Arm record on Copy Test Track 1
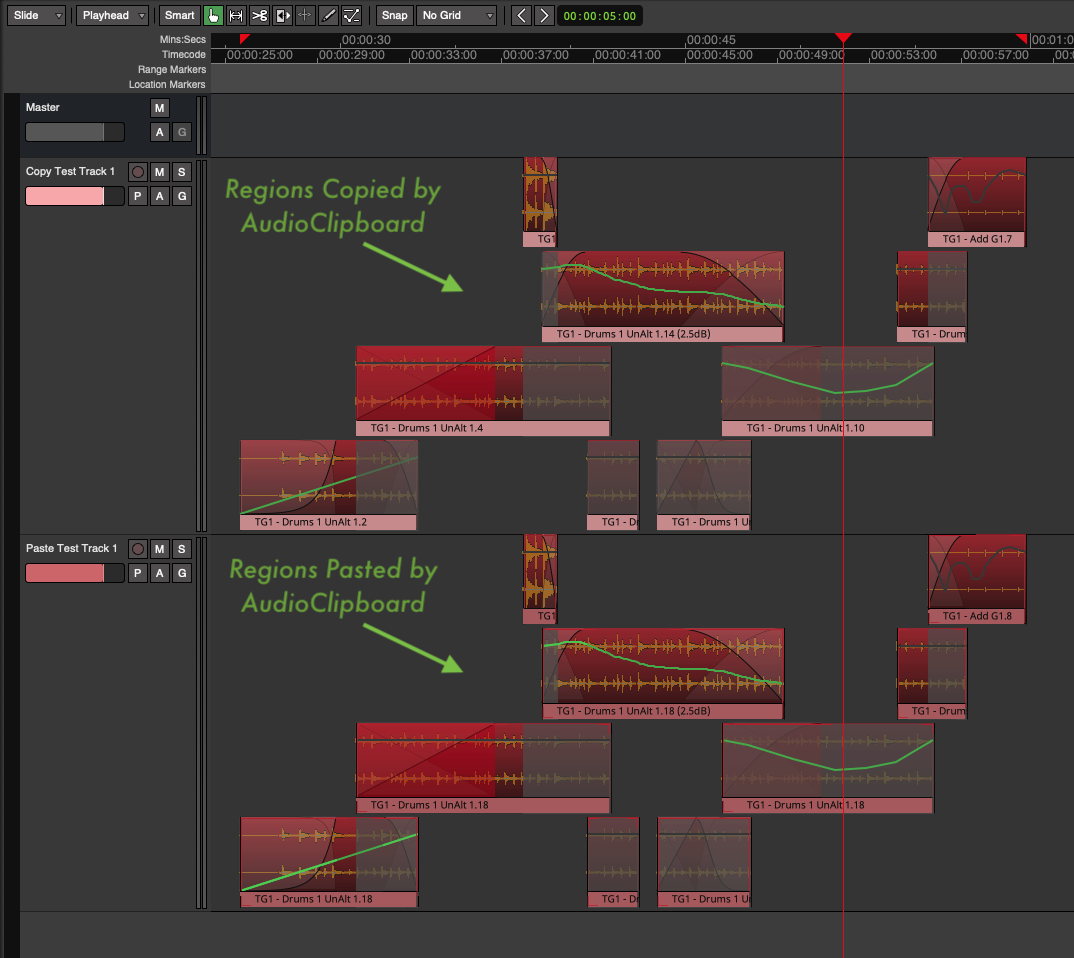Screen dimensions: 1074x958 (x=138, y=172)
